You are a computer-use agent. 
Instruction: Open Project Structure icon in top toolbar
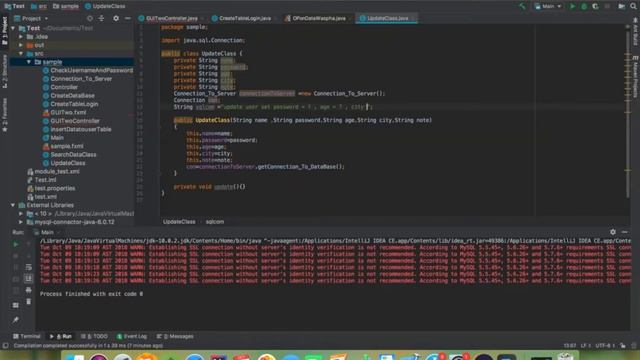[621, 6]
